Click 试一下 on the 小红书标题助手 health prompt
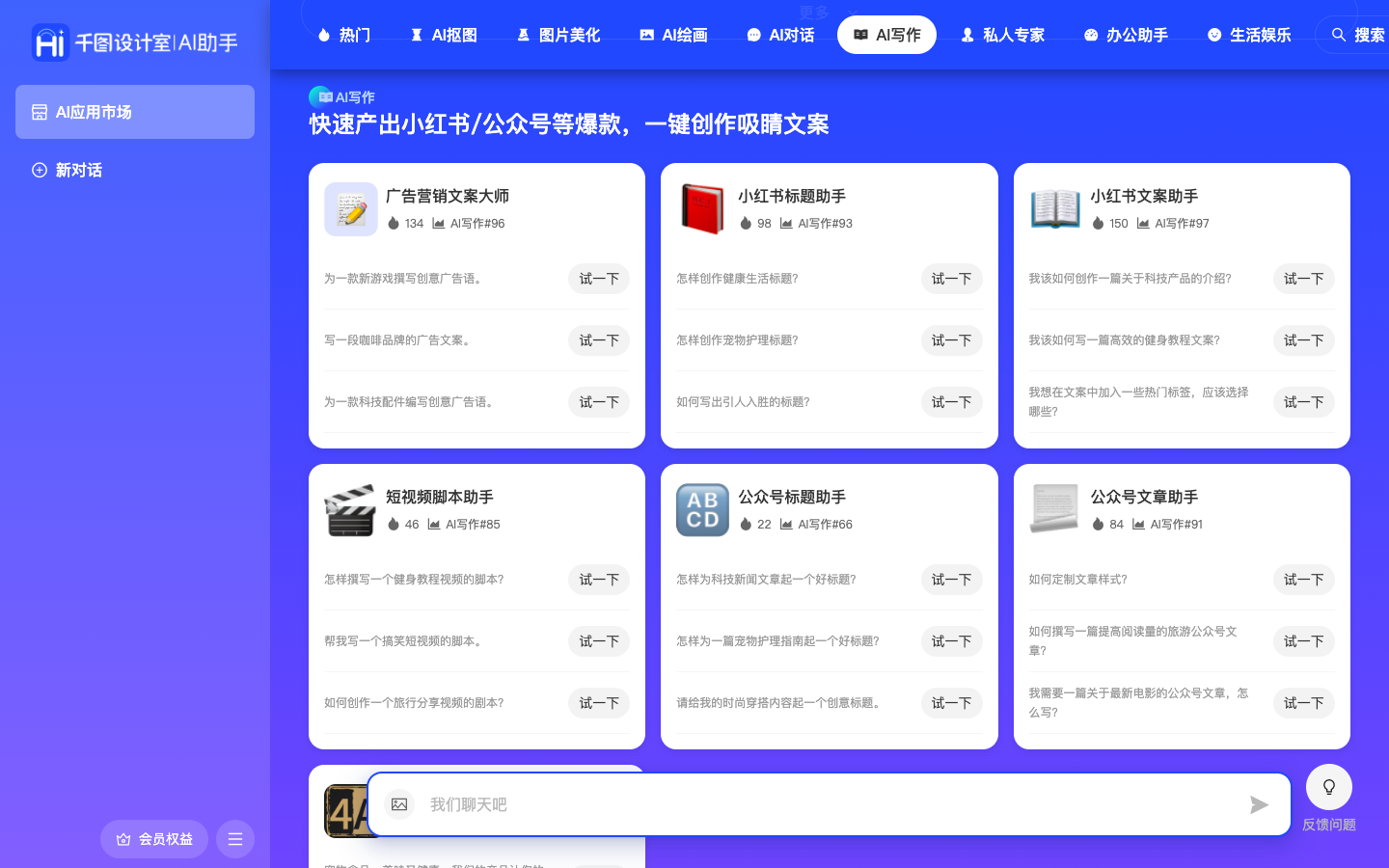The image size is (1389, 868). click(x=951, y=279)
